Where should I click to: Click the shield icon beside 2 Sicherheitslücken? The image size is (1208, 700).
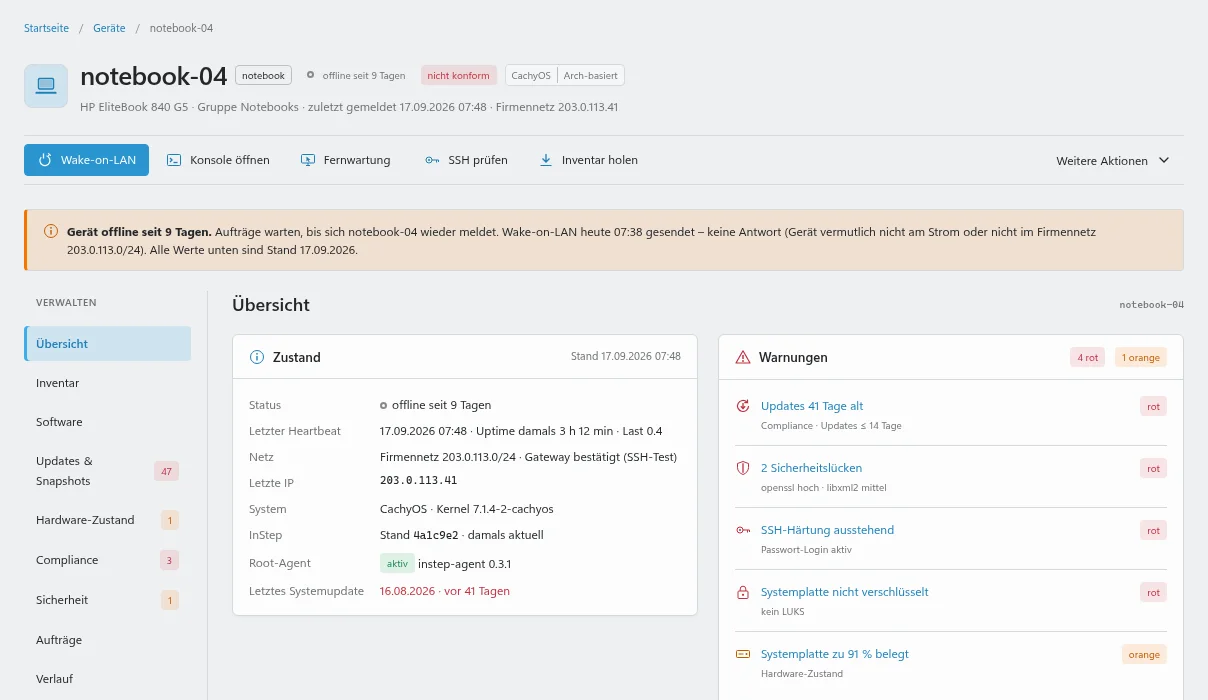[743, 468]
